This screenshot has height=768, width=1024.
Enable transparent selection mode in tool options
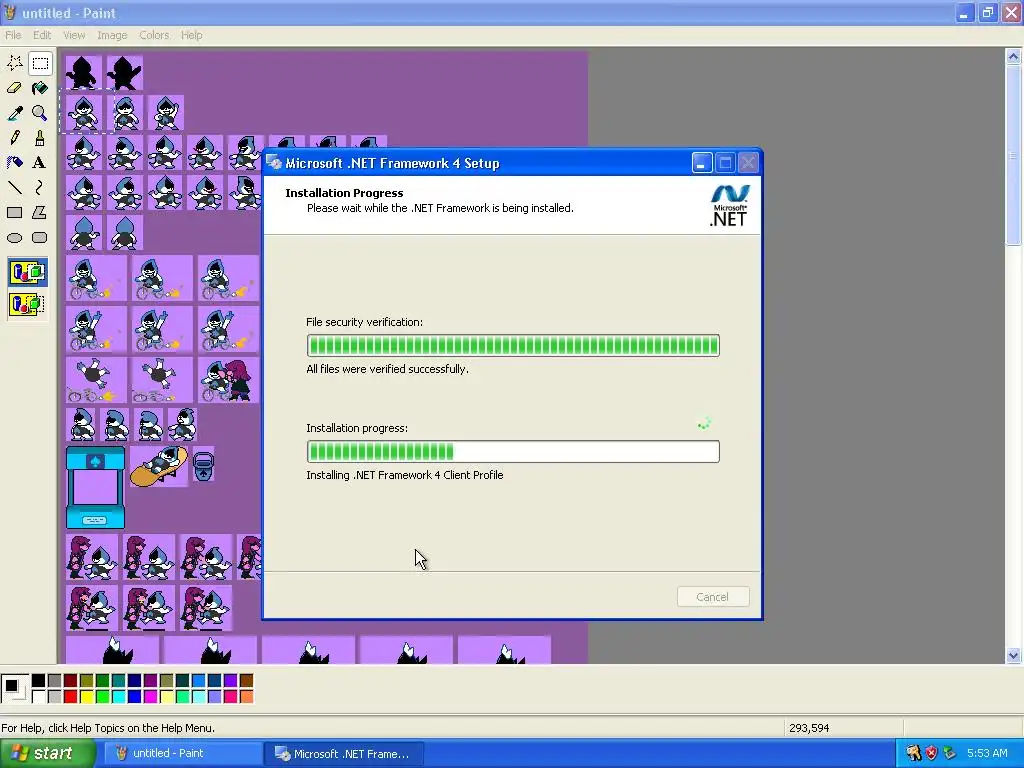tap(27, 304)
